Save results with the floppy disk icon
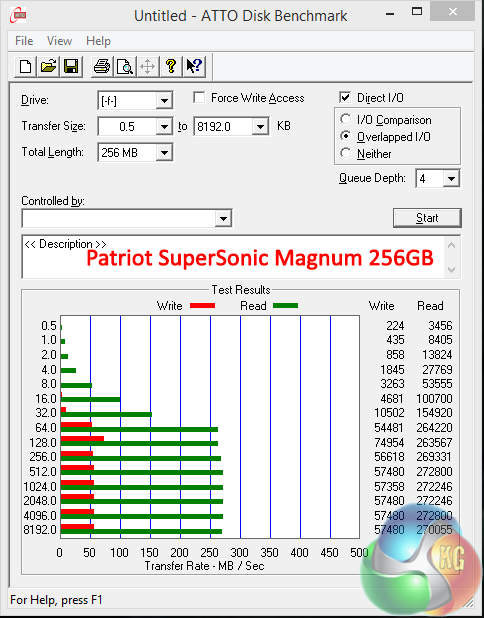This screenshot has height=618, width=484. click(71, 66)
